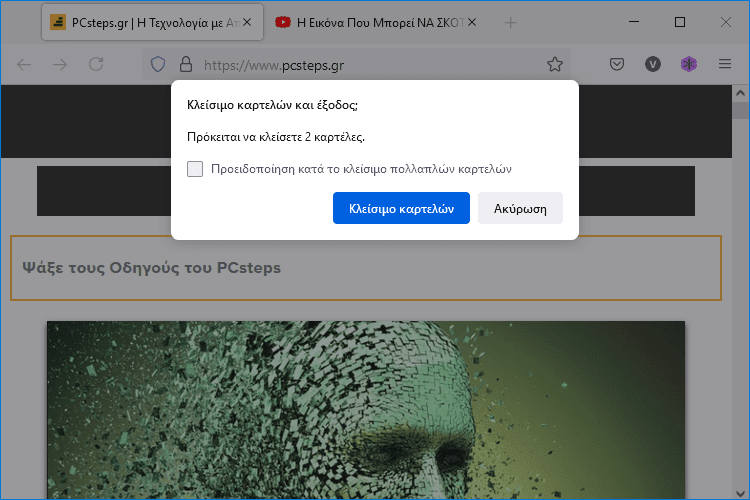The height and width of the screenshot is (500, 750).
Task: Close the Firefox window
Action: (726, 22)
